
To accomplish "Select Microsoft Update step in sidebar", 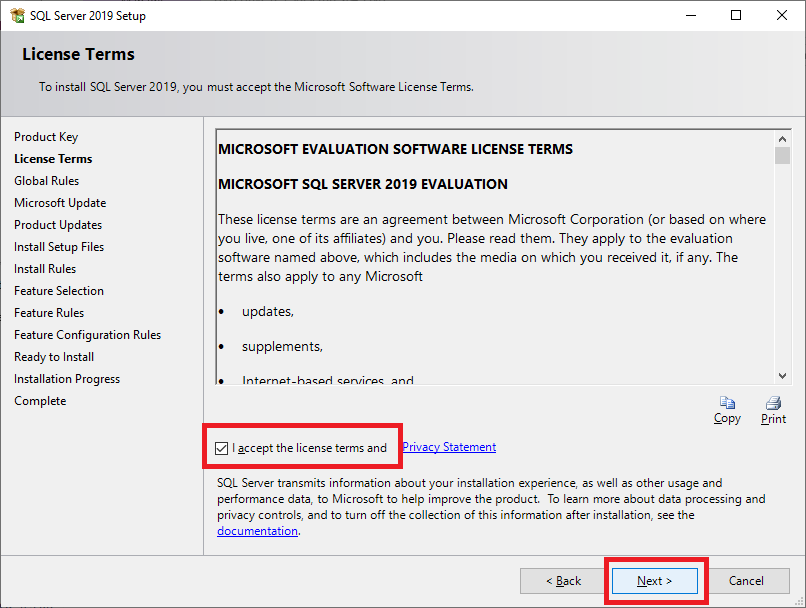I will 60,203.
